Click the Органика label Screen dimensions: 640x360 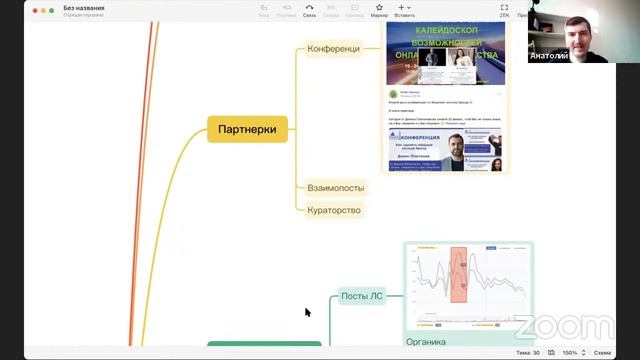coord(426,342)
